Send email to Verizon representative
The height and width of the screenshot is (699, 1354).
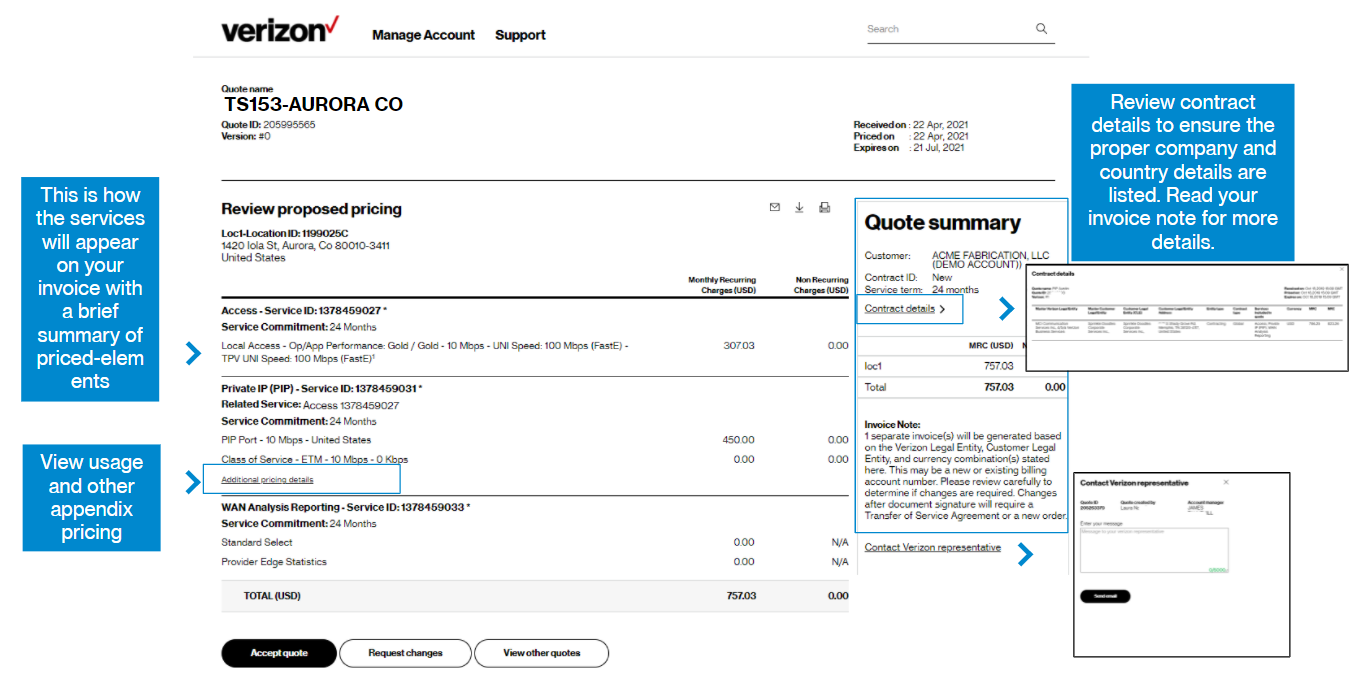coord(1105,596)
